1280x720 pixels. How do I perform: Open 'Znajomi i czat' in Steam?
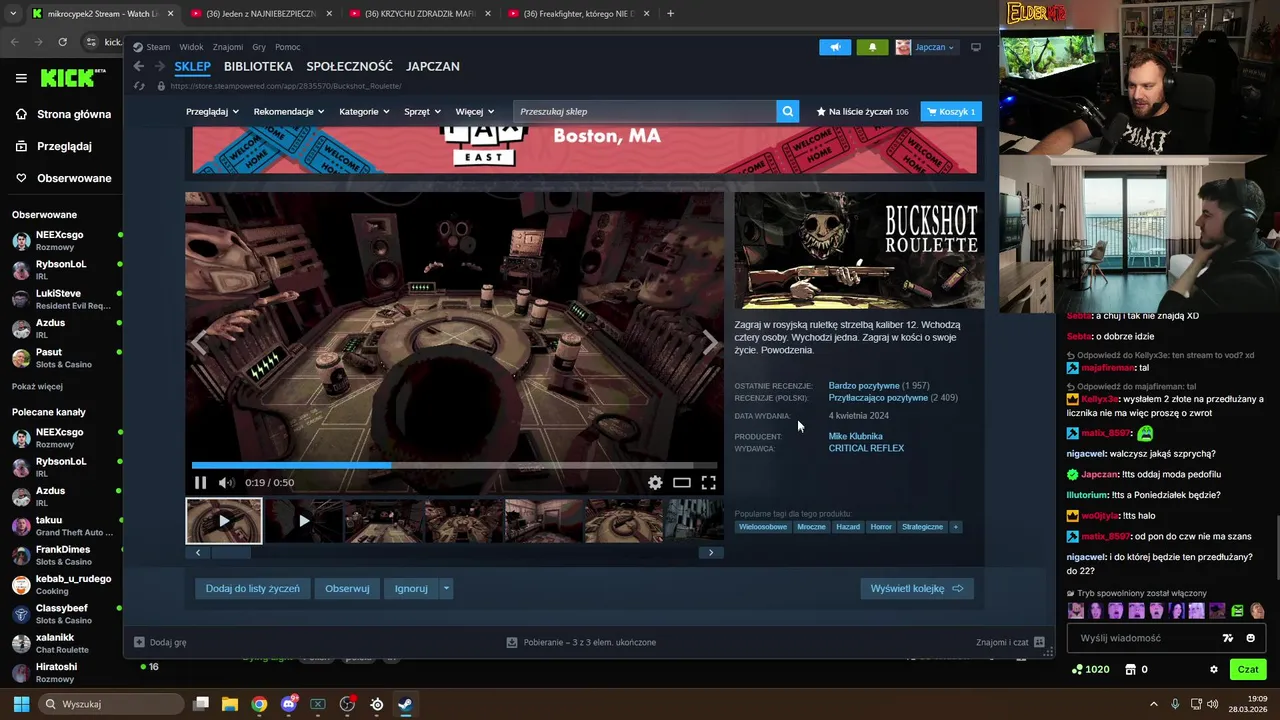coord(1010,642)
